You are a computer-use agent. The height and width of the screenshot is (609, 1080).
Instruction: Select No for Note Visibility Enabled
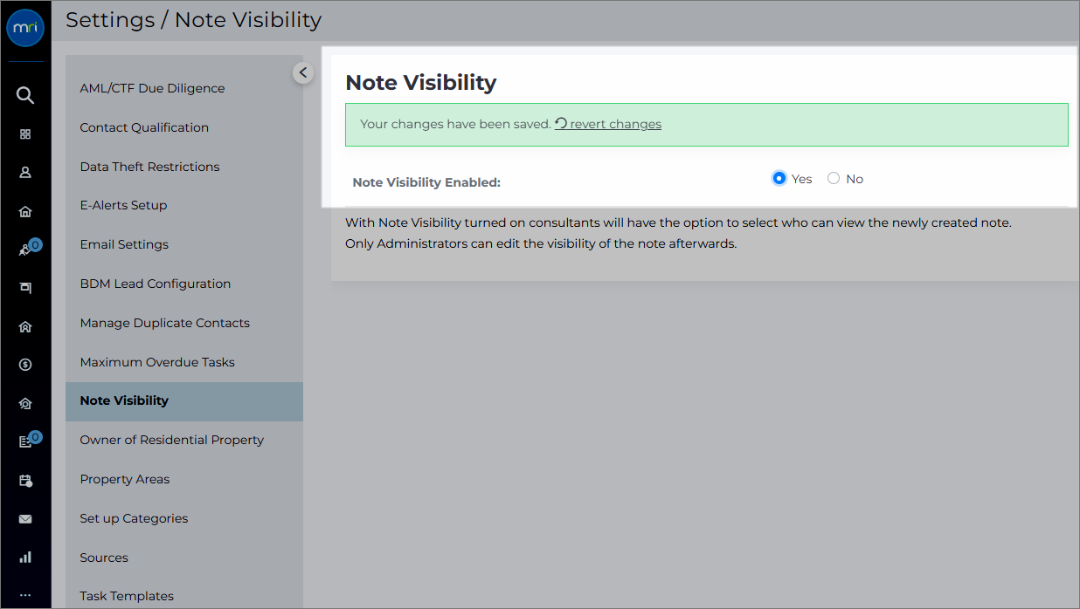833,178
